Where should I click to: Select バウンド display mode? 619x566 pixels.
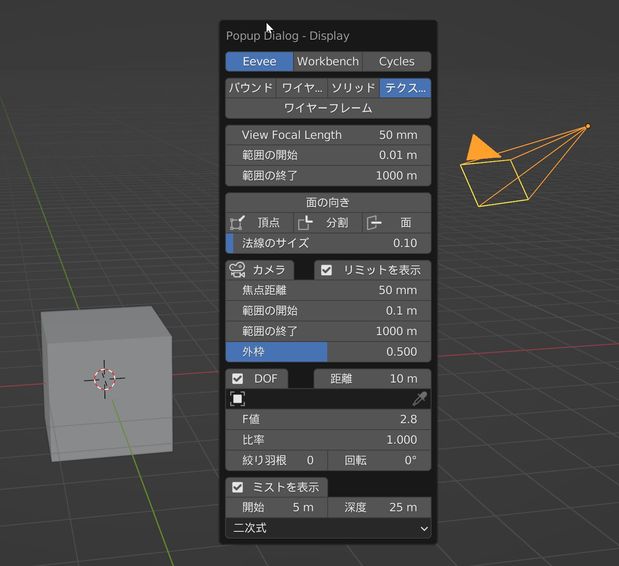[x=251, y=88]
